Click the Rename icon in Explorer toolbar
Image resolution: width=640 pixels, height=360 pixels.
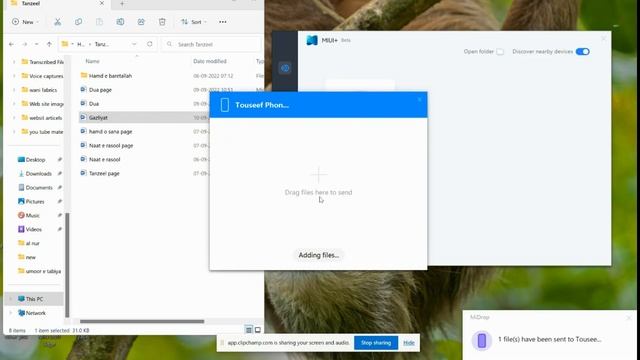[120, 22]
